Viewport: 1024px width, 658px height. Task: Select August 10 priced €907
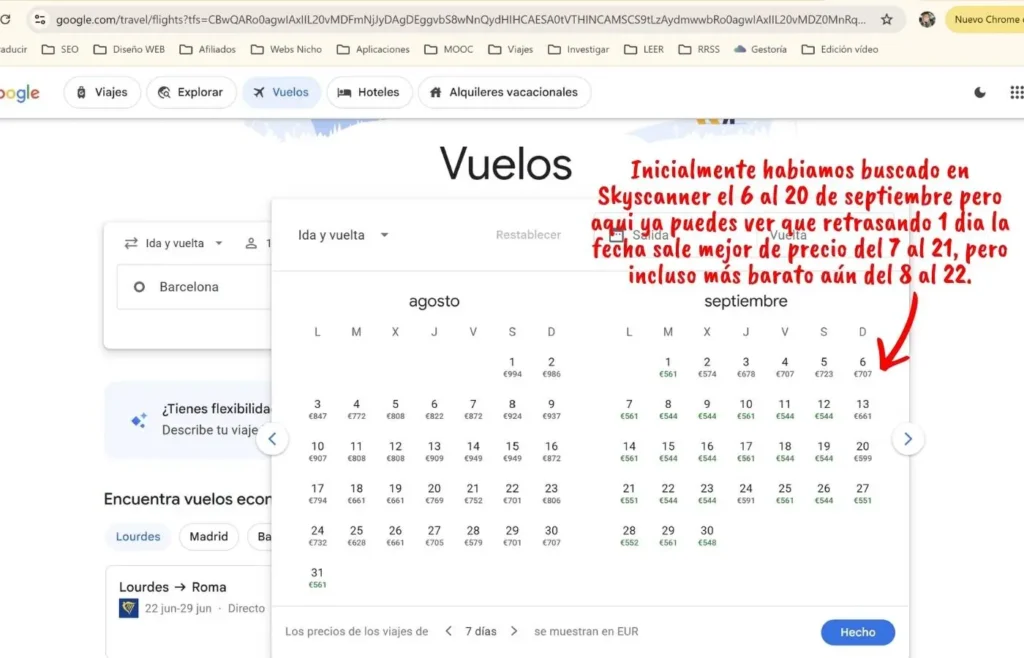point(317,452)
